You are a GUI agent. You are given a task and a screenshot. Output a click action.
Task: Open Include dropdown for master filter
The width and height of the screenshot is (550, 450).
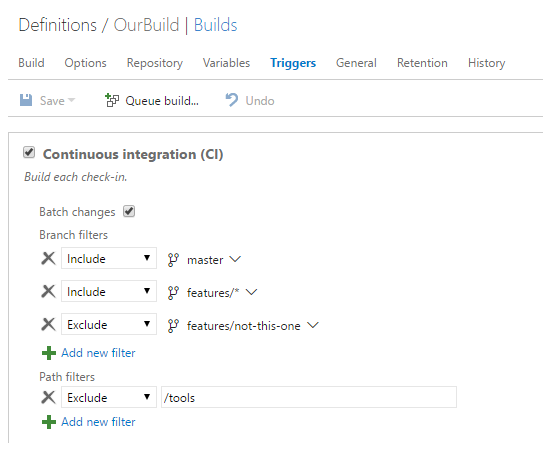click(x=109, y=258)
